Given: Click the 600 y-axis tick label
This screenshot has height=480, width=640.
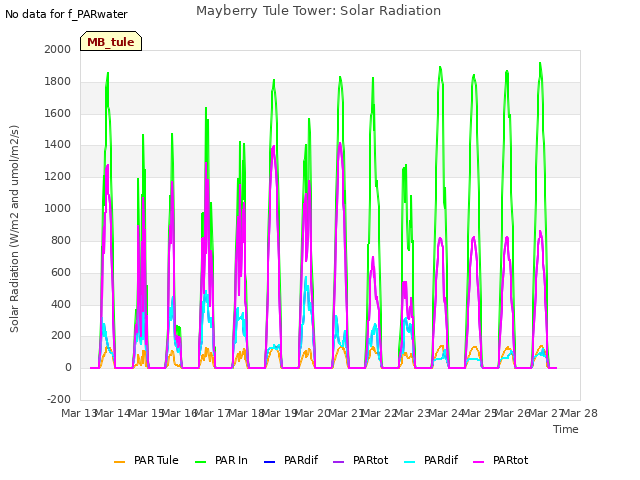Looking at the screenshot, I should [61, 272].
